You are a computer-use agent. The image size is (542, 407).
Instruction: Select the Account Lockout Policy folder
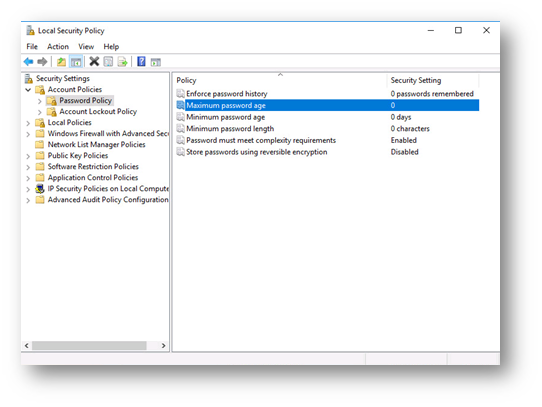98,111
